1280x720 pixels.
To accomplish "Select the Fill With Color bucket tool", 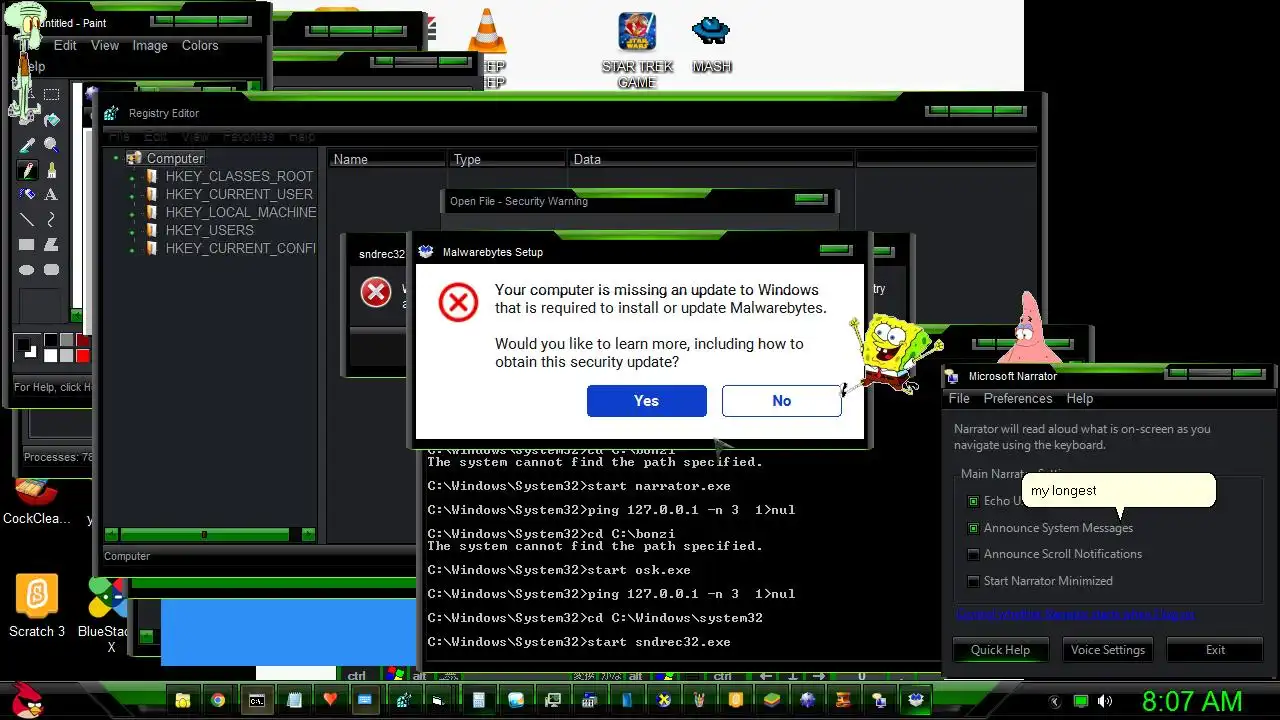I will 51,120.
